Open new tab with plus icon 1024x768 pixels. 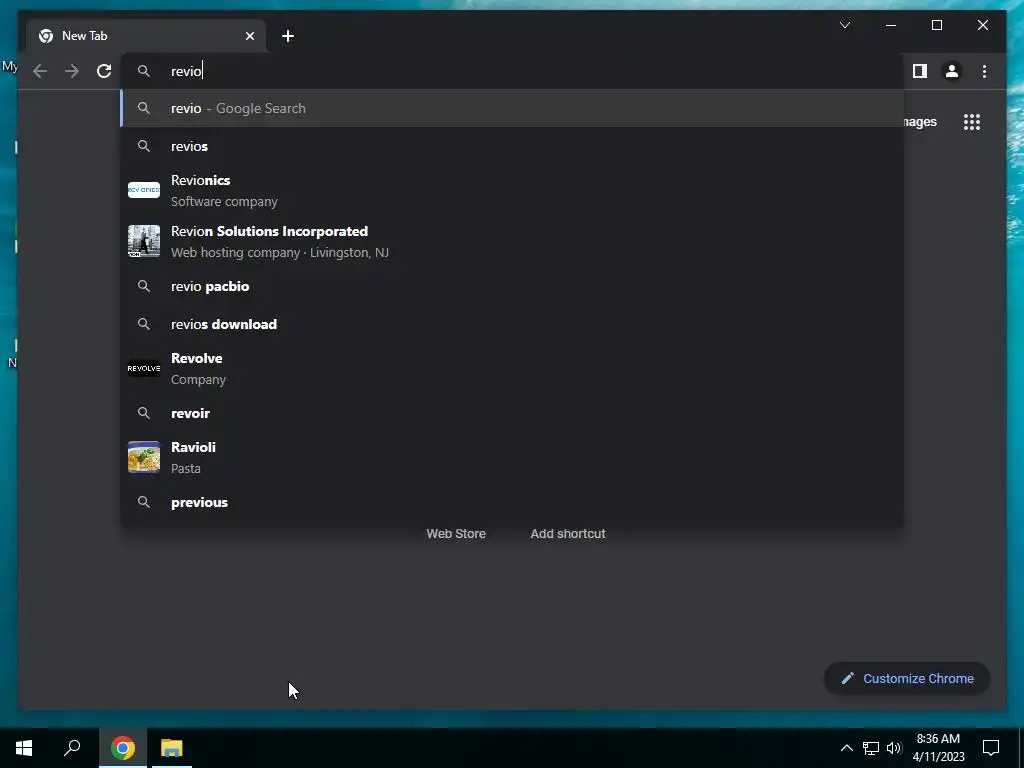click(x=288, y=36)
